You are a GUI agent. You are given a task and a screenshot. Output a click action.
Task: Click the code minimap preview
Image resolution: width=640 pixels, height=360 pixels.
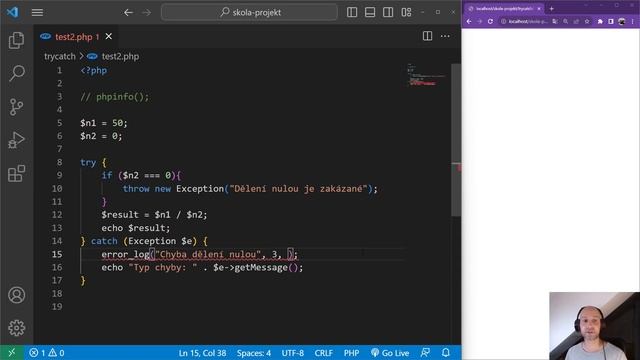(x=427, y=75)
